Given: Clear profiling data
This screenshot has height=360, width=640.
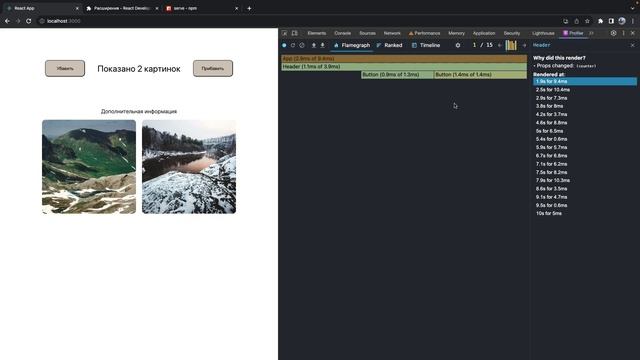Looking at the screenshot, I should tap(302, 45).
